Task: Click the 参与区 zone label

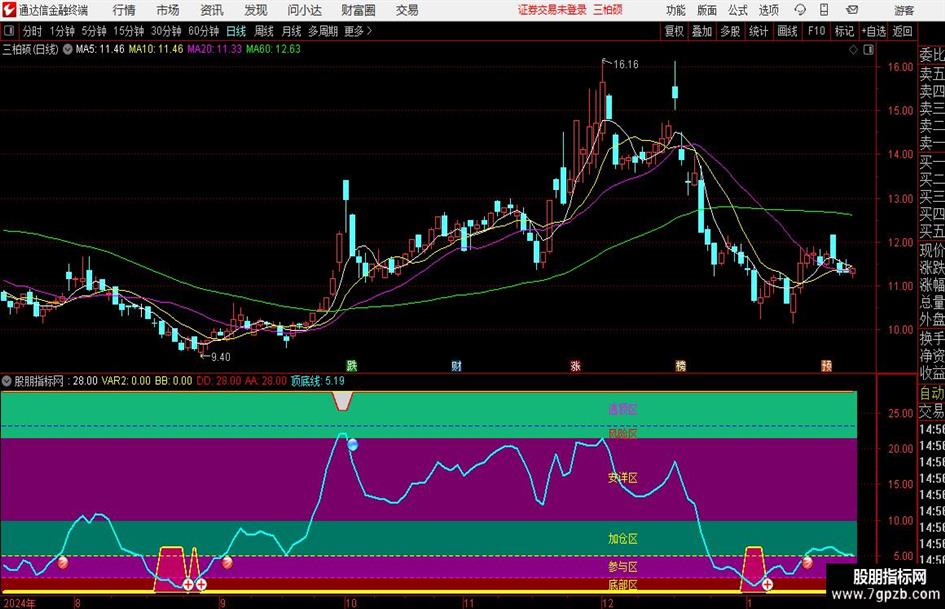Action: [623, 567]
